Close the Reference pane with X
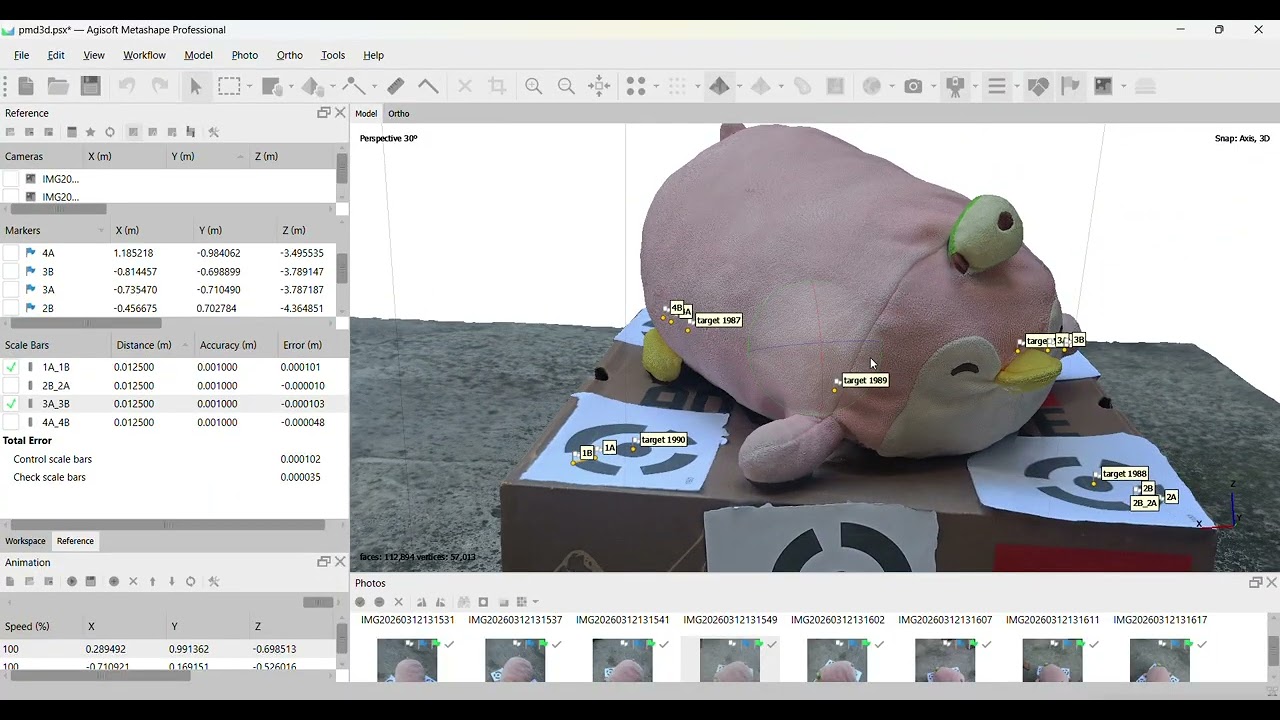The image size is (1280, 720). 340,112
